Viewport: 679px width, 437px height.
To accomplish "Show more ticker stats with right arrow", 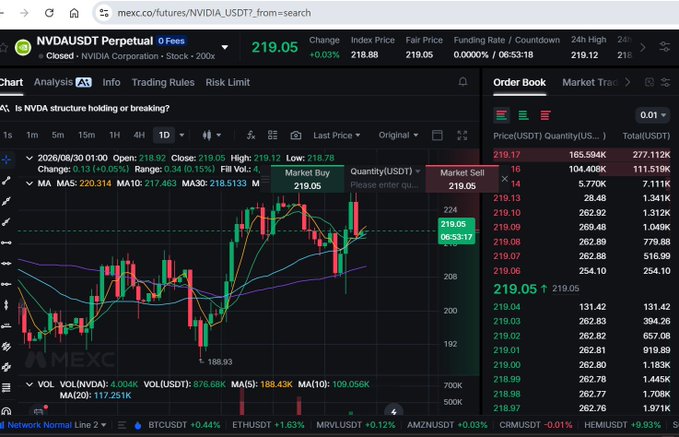I will click(x=643, y=47).
